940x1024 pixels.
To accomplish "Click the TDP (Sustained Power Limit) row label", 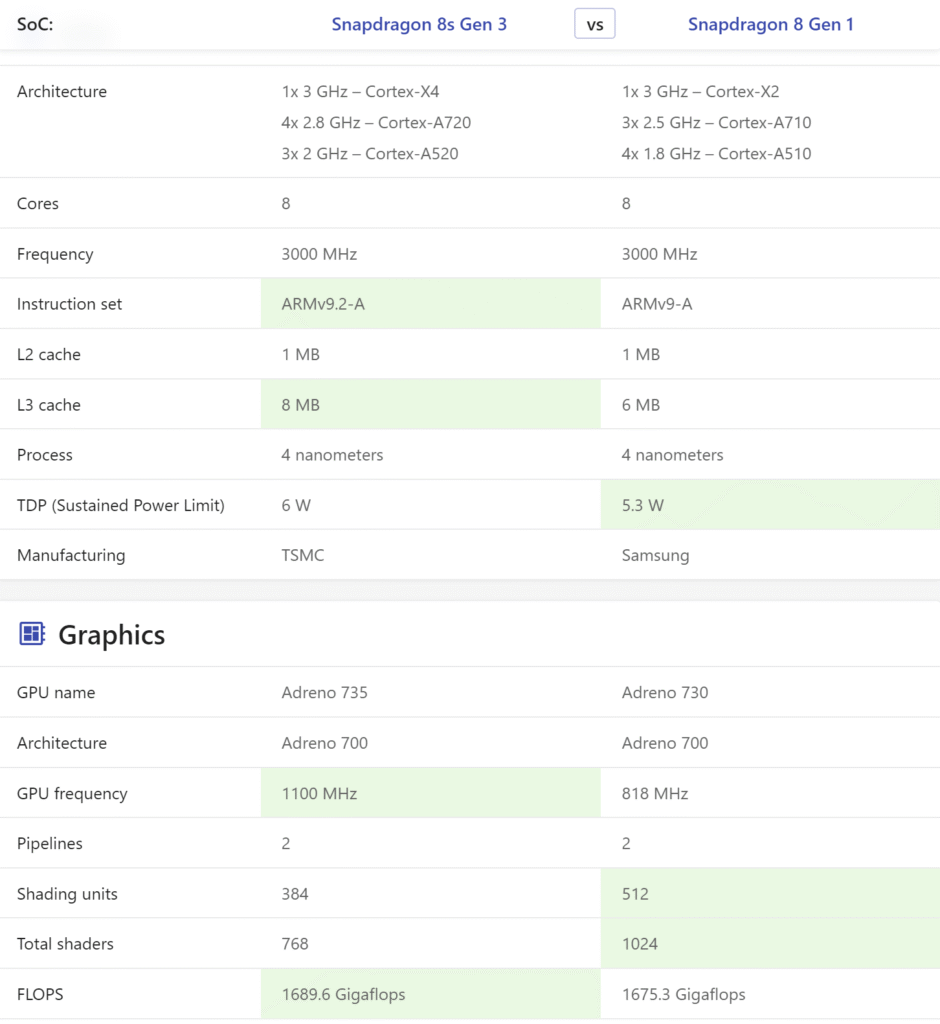I will (x=121, y=505).
